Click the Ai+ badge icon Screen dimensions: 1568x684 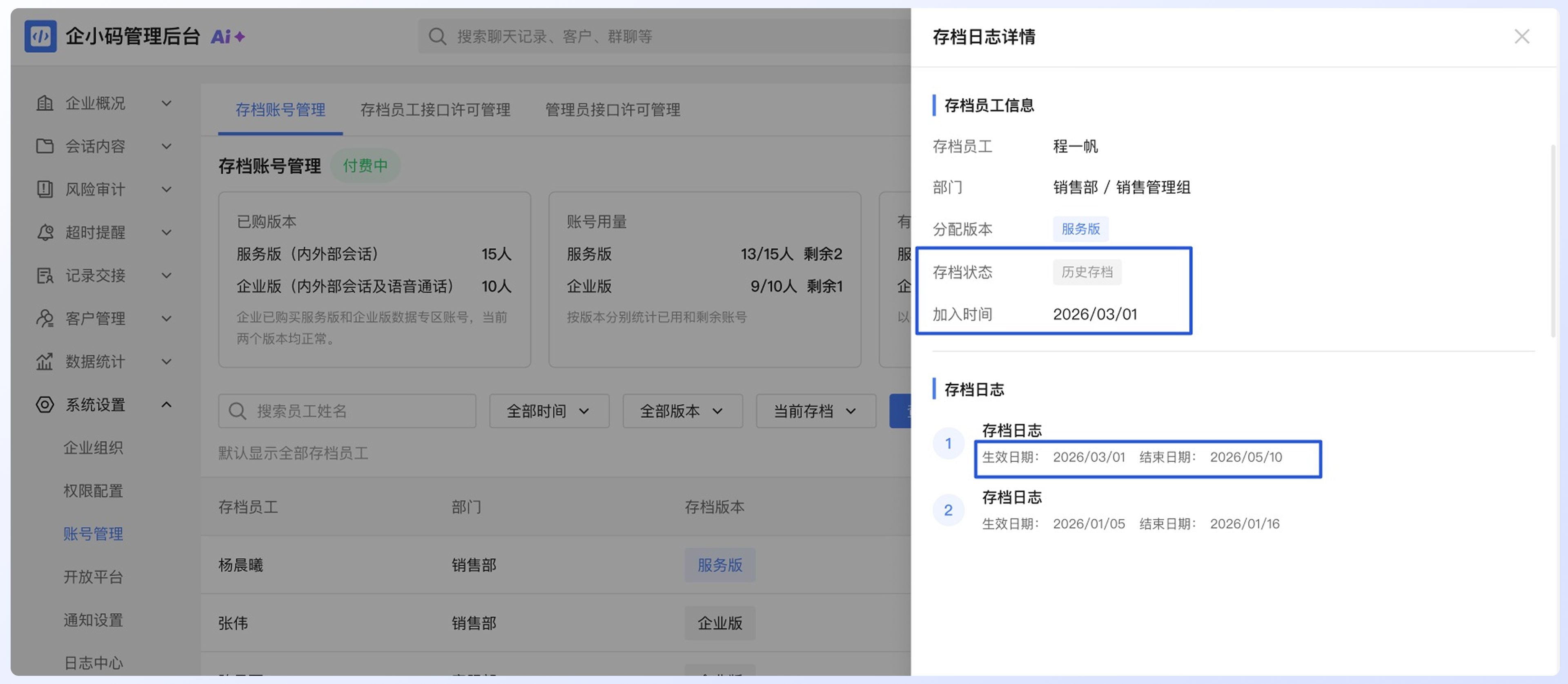[228, 36]
